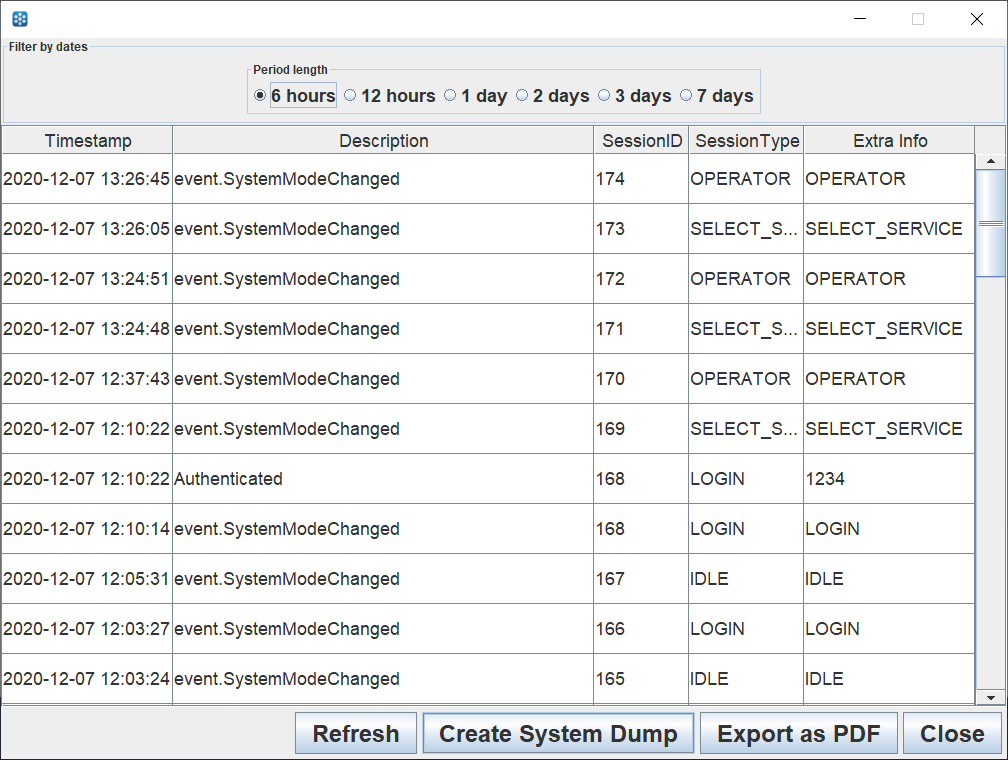The width and height of the screenshot is (1008, 760).
Task: Click the Description column header
Action: pyautogui.click(x=384, y=141)
